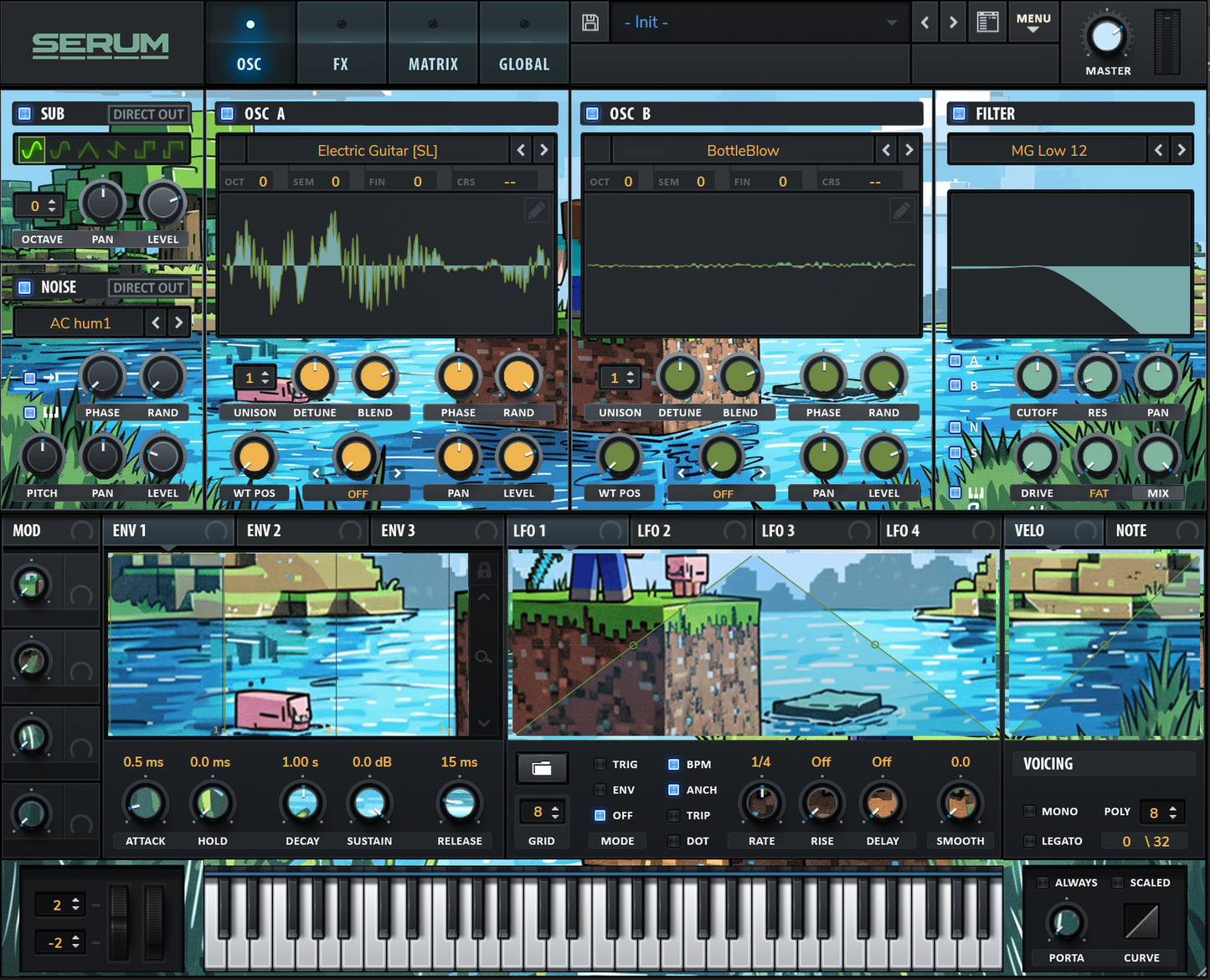Load next preset with right arrow
The image size is (1210, 980).
953,23
